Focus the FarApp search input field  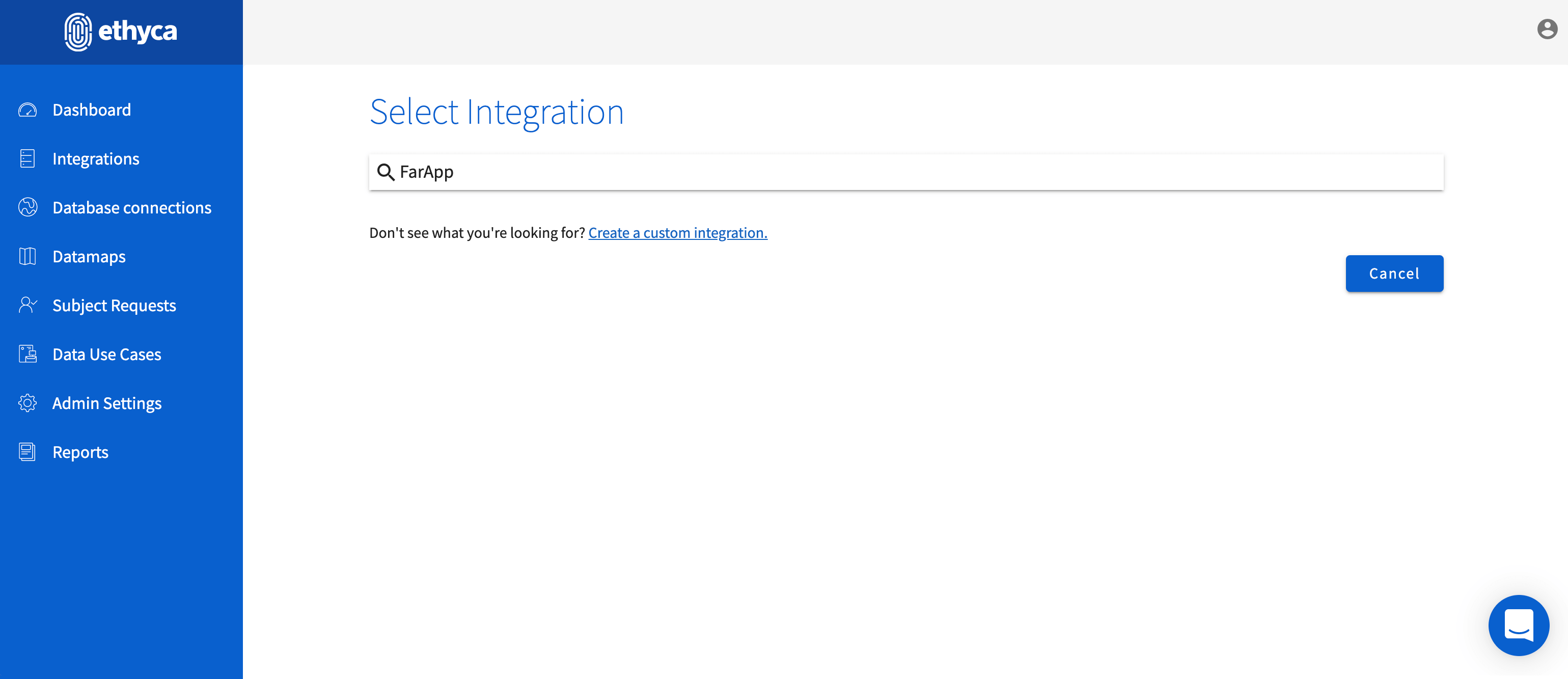[913, 172]
